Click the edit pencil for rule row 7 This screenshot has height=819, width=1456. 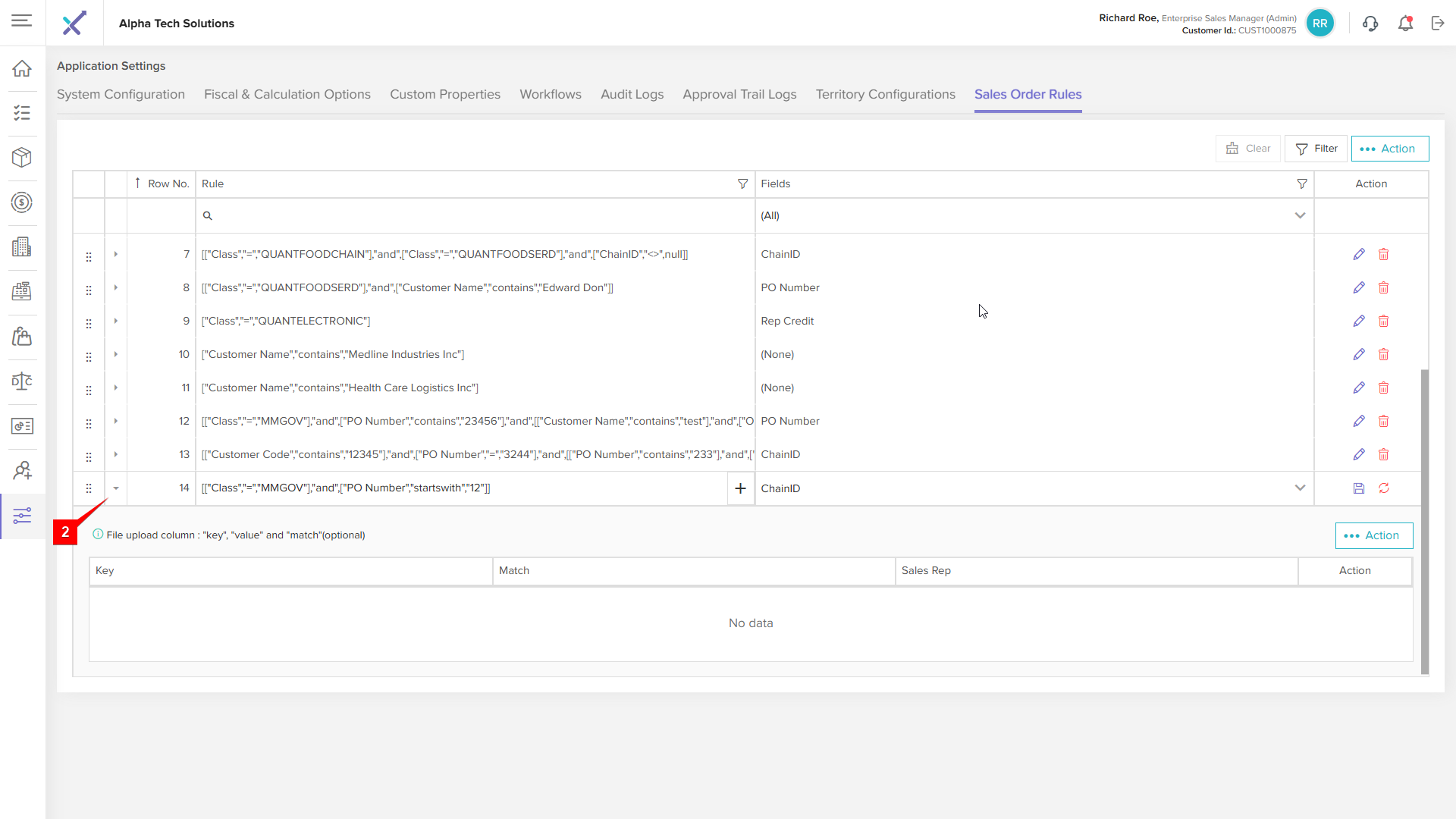point(1358,255)
